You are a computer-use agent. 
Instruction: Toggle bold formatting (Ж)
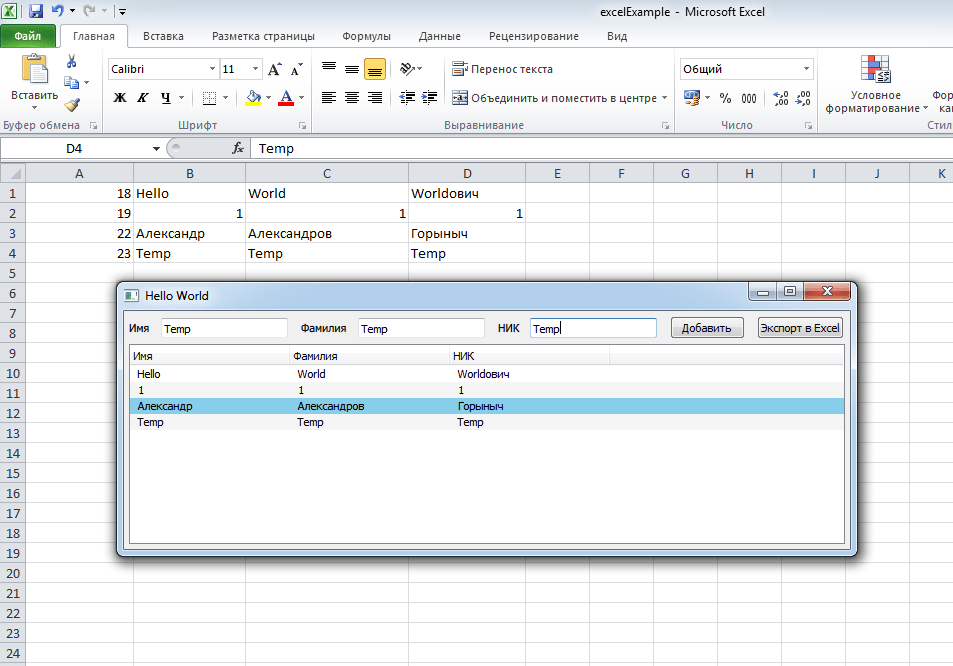(x=119, y=98)
